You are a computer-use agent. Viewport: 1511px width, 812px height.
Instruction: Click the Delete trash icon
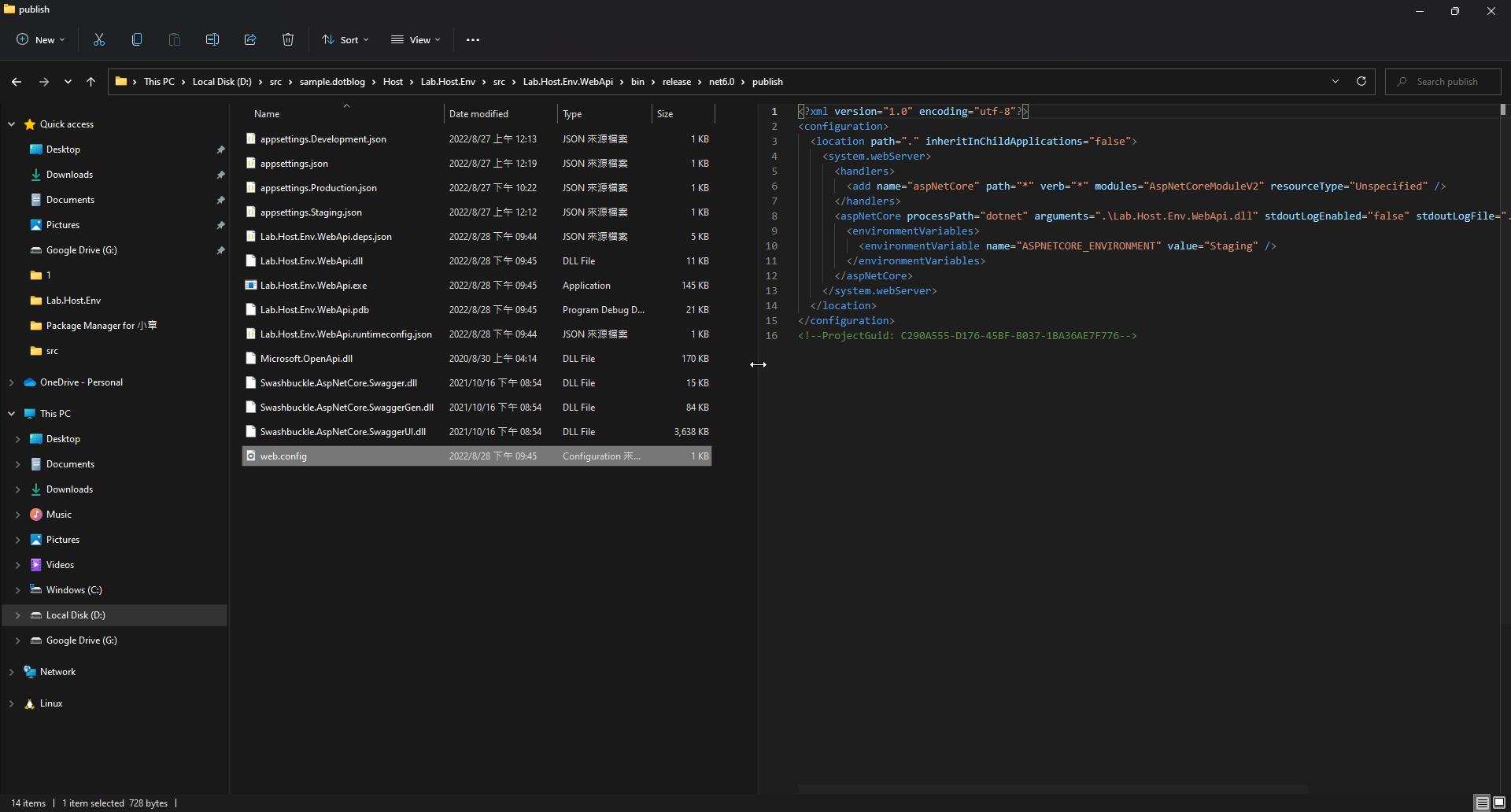pyautogui.click(x=288, y=39)
